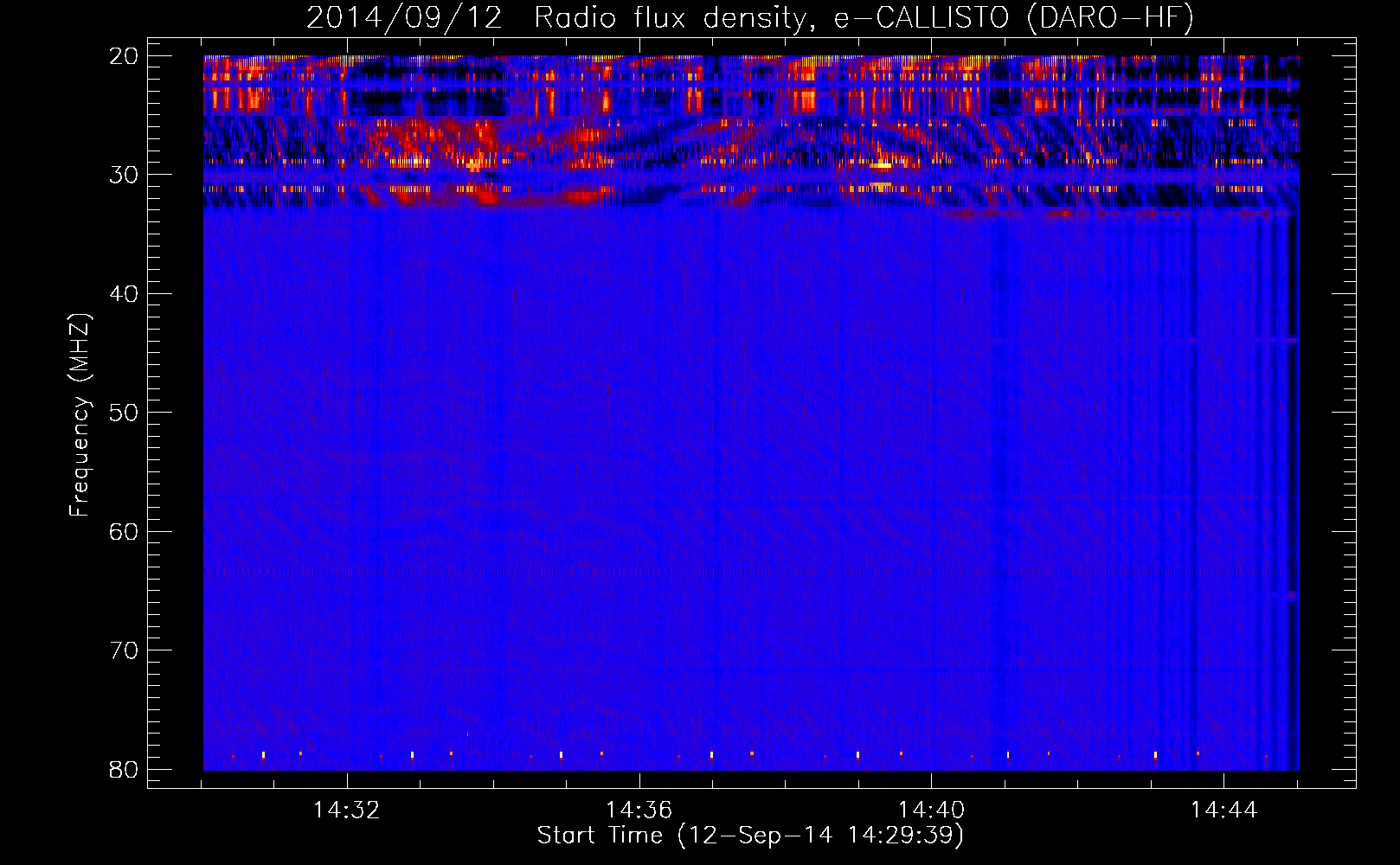This screenshot has height=865, width=1400.
Task: Click the 'Start Time (12-Sep-14 14:29:39)' axis label
Action: pyautogui.click(x=750, y=836)
